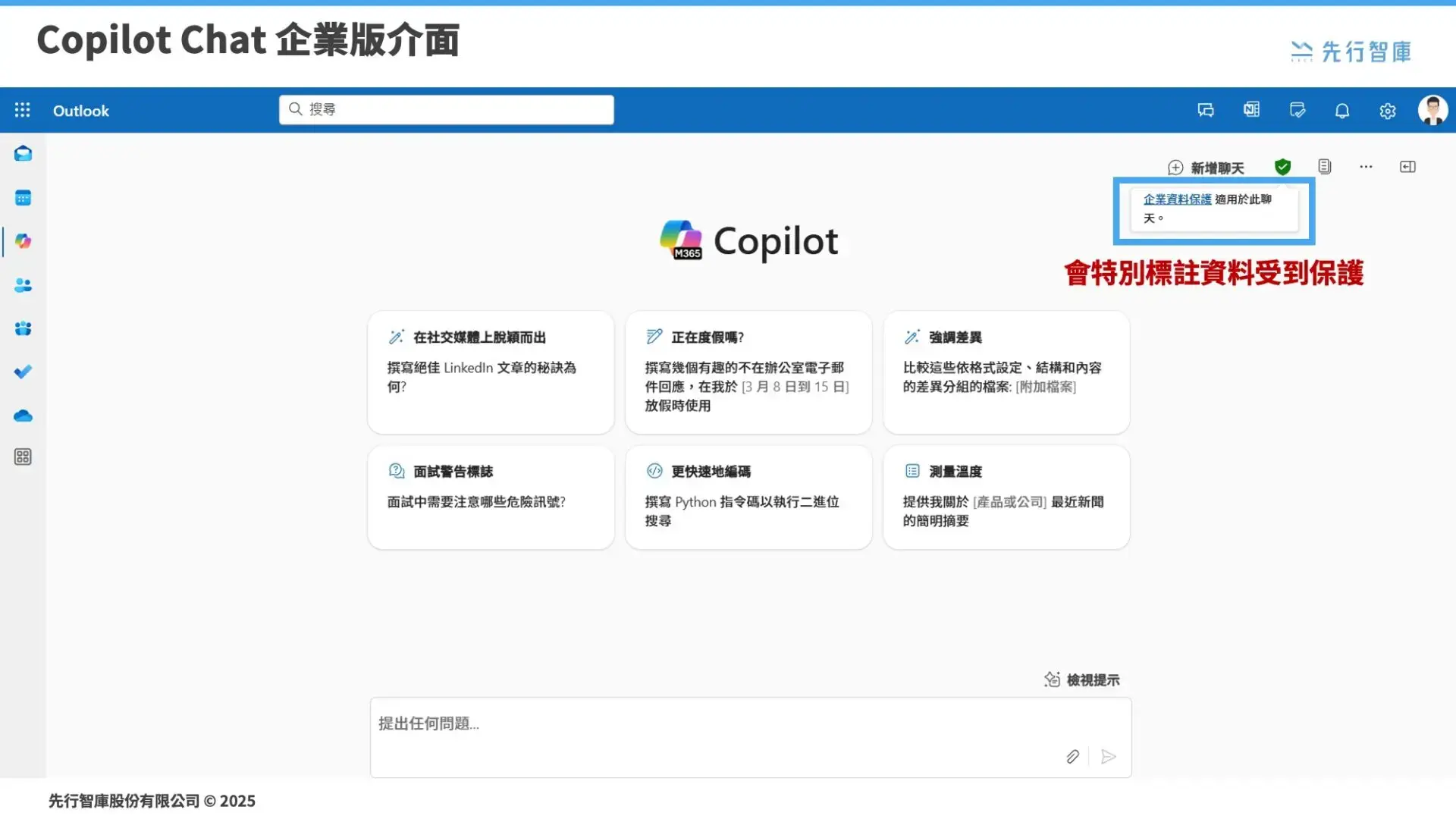Open People contacts in sidebar
Image resolution: width=1456 pixels, height=819 pixels.
coord(23,285)
